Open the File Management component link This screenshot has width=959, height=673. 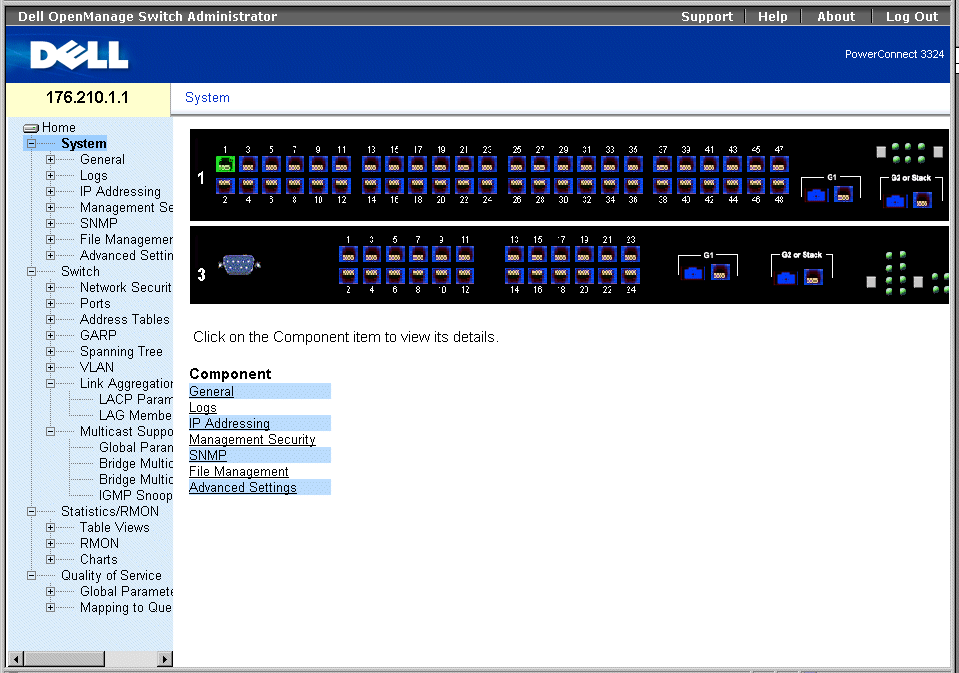click(x=239, y=471)
